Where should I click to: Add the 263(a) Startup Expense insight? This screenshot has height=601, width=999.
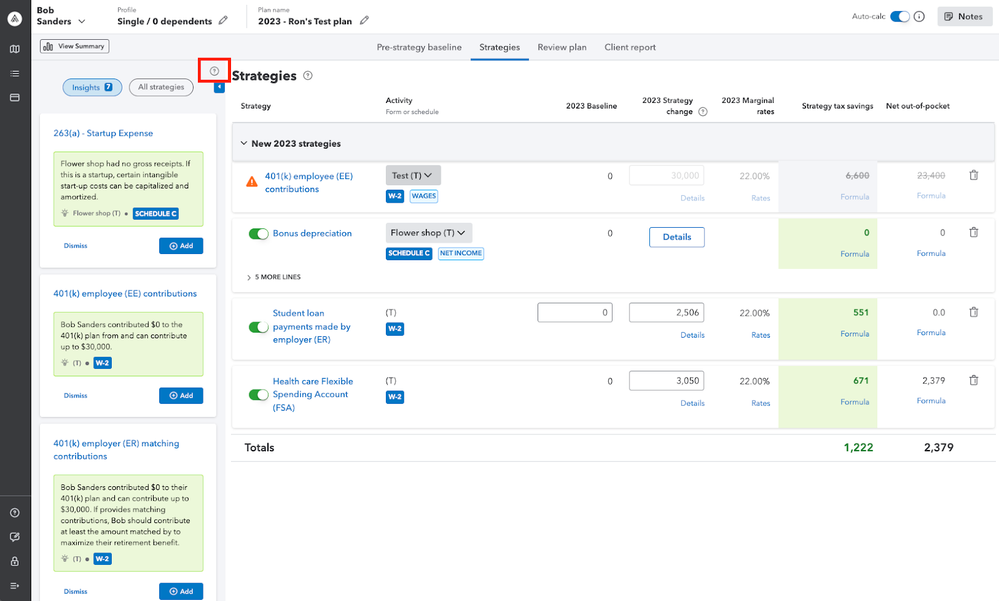[180, 245]
